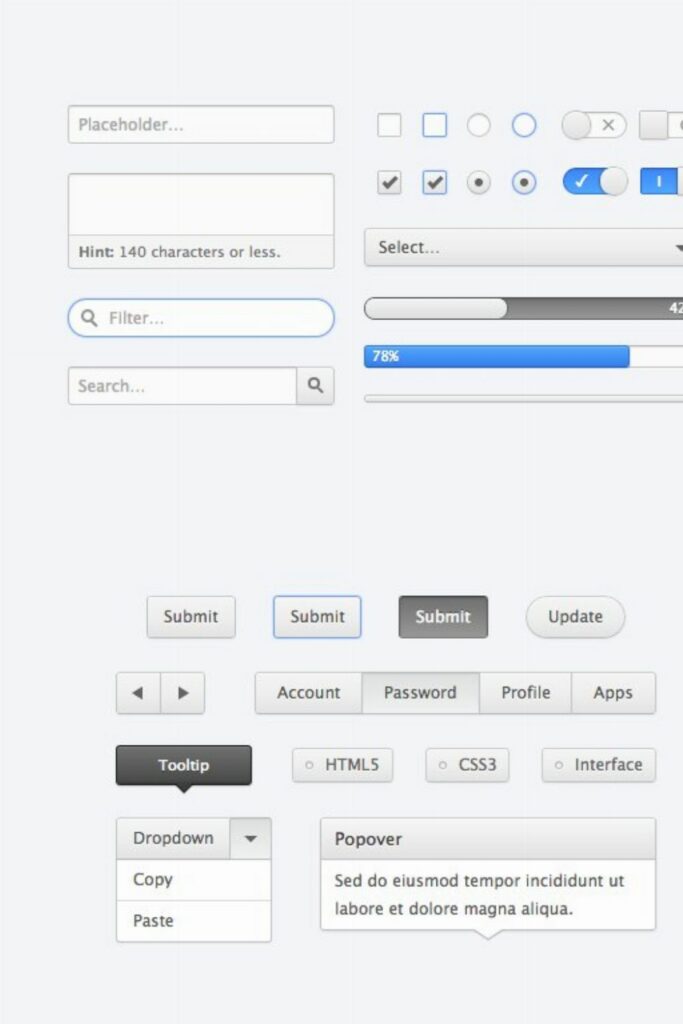The height and width of the screenshot is (1024, 683).
Task: Click the gray slider's light handle portion
Action: point(436,308)
